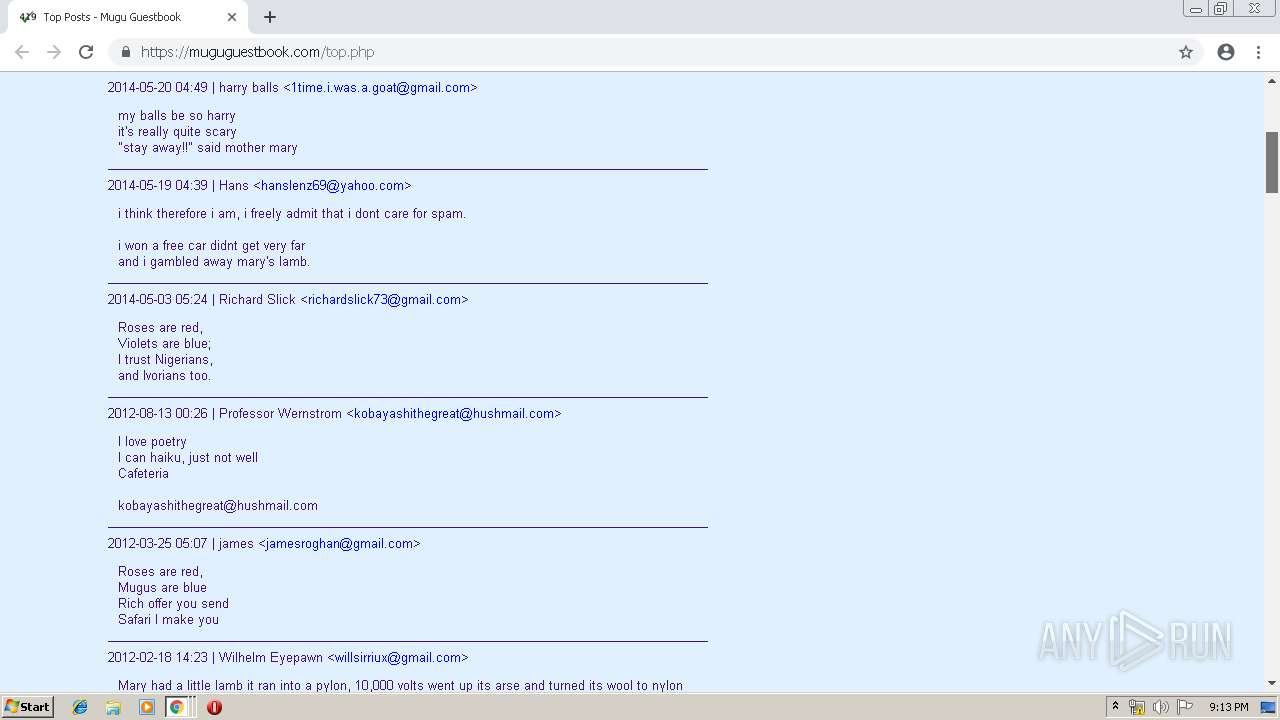Screen dimensions: 1280x720
Task: Open richardslick73@gmail.com email link
Action: click(x=384, y=300)
